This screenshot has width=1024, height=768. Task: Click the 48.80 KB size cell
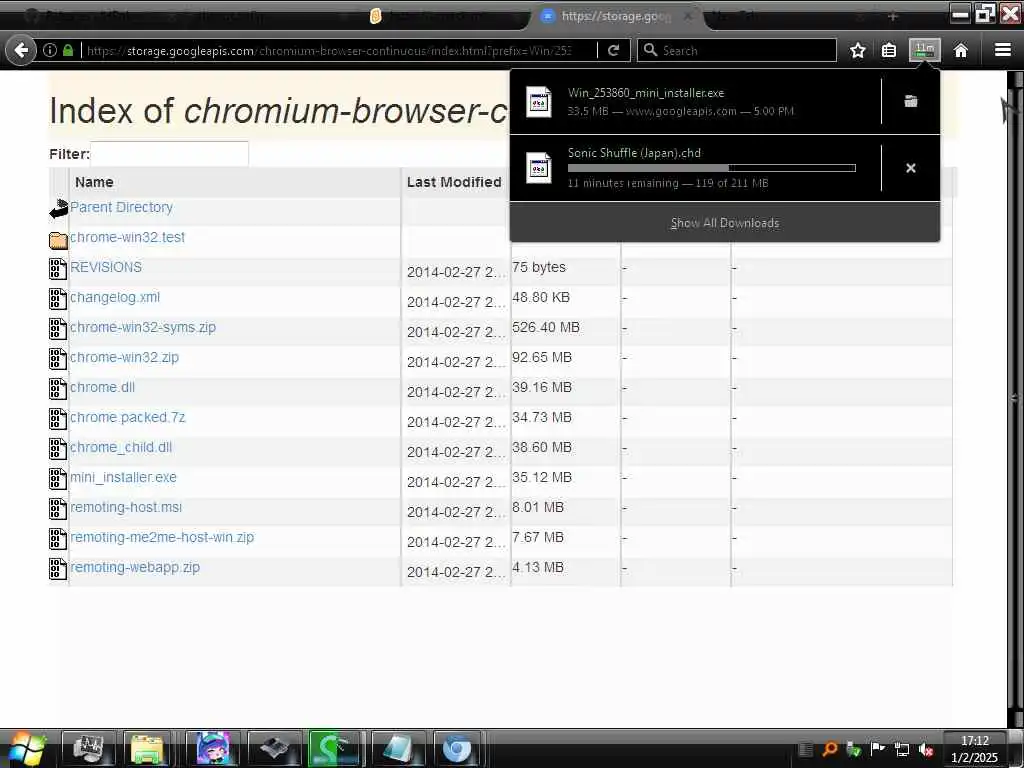[x=541, y=297]
